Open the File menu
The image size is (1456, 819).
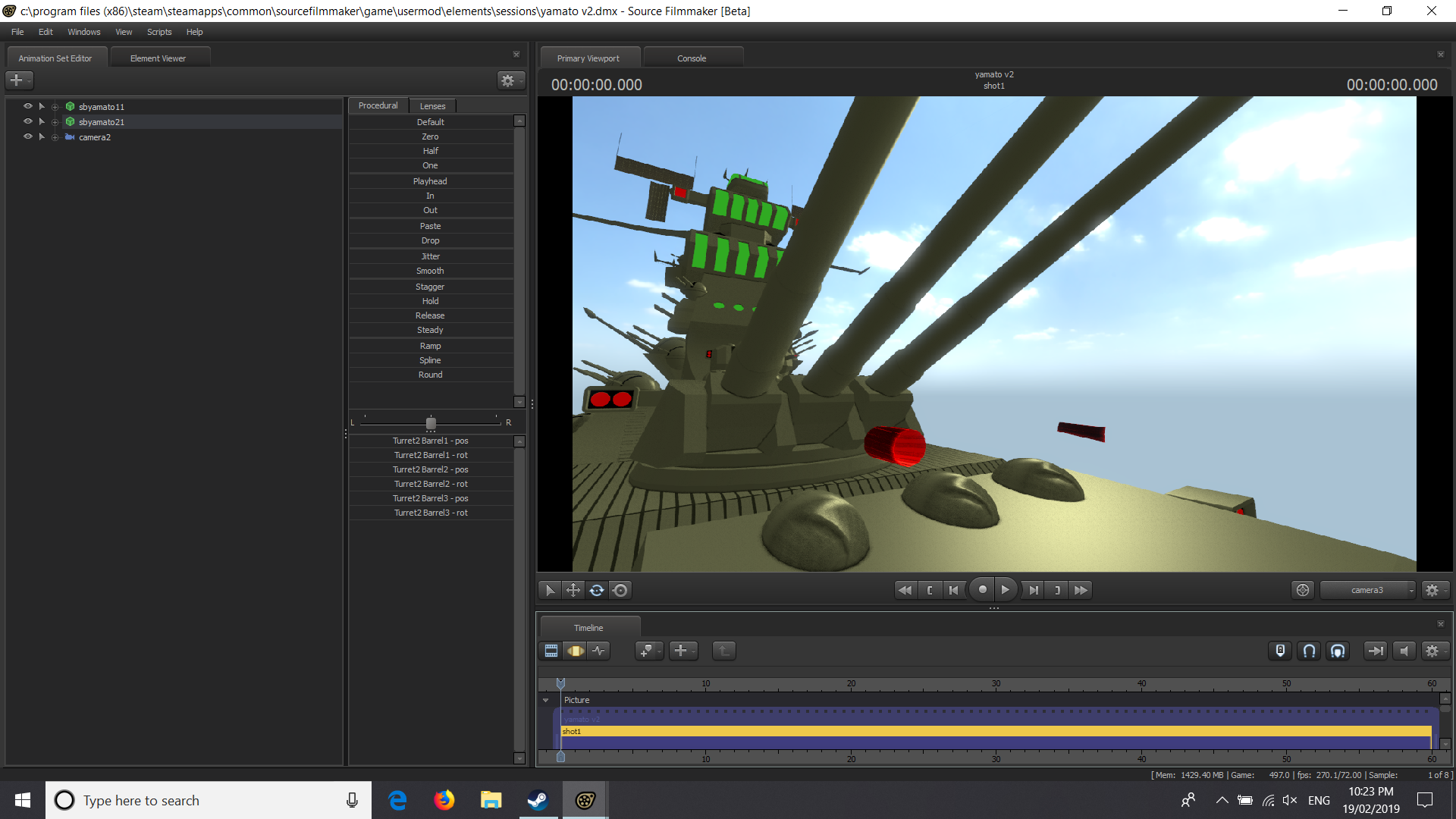tap(17, 32)
